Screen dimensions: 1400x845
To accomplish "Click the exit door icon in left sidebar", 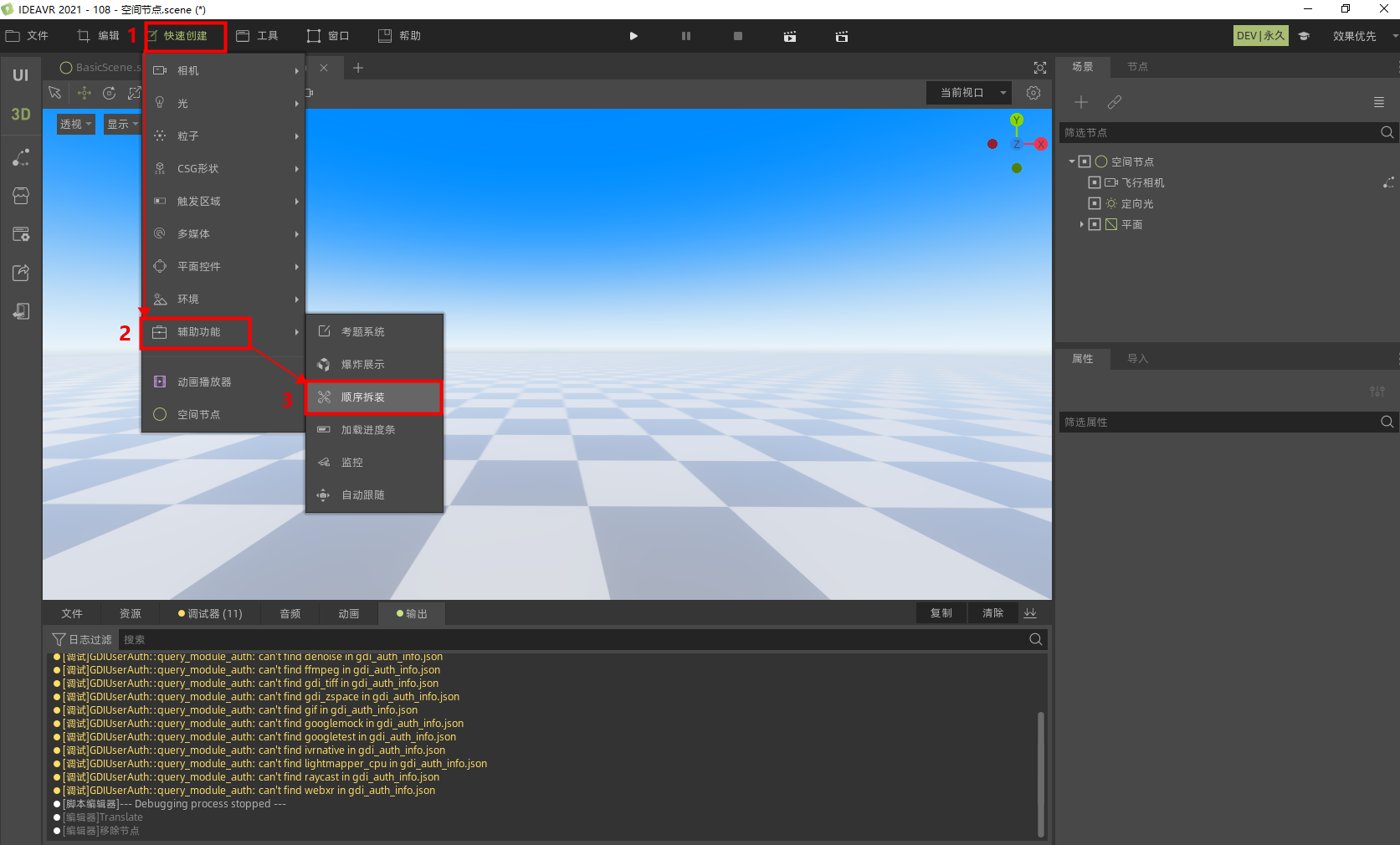I will 21,311.
